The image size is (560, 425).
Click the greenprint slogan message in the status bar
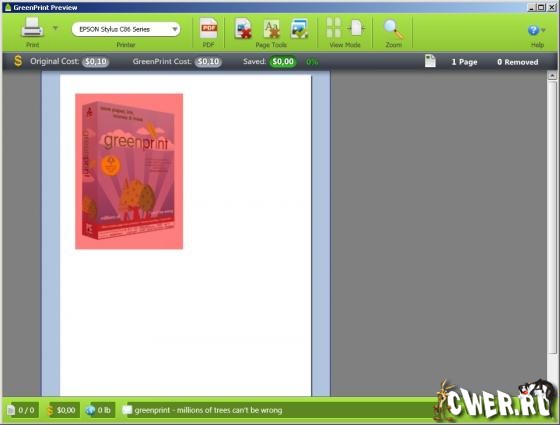pyautogui.click(x=208, y=410)
